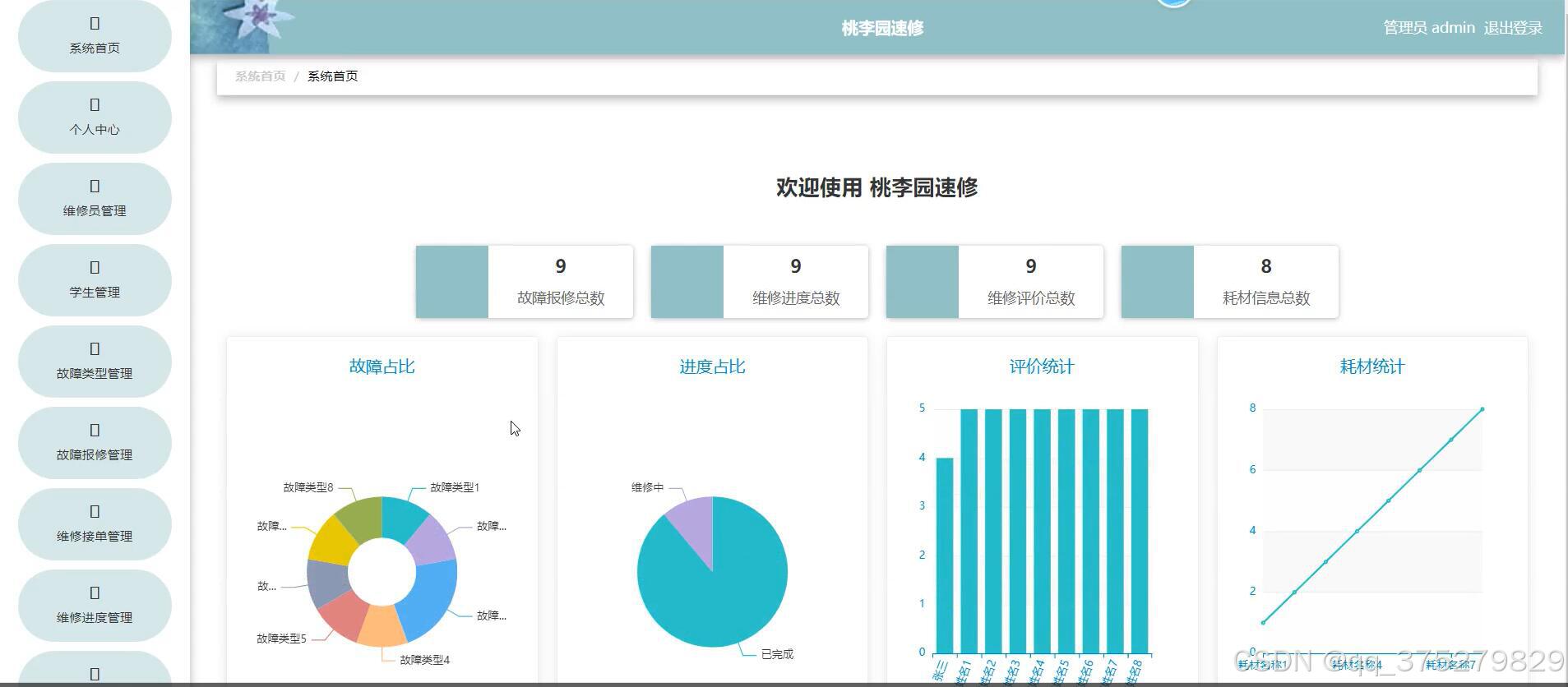Click the 维修中 pie label

(647, 487)
